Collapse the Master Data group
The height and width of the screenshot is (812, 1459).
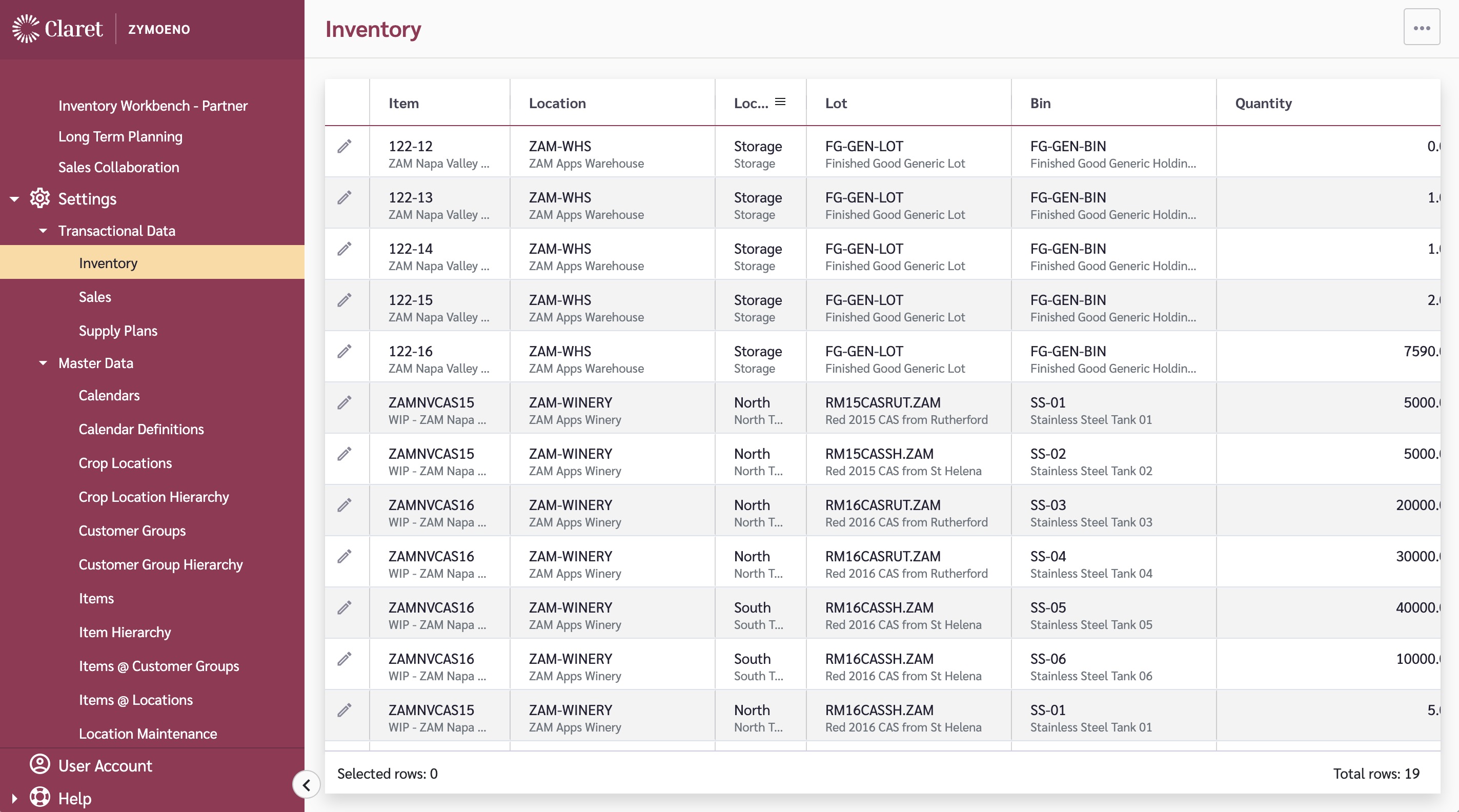[43, 363]
